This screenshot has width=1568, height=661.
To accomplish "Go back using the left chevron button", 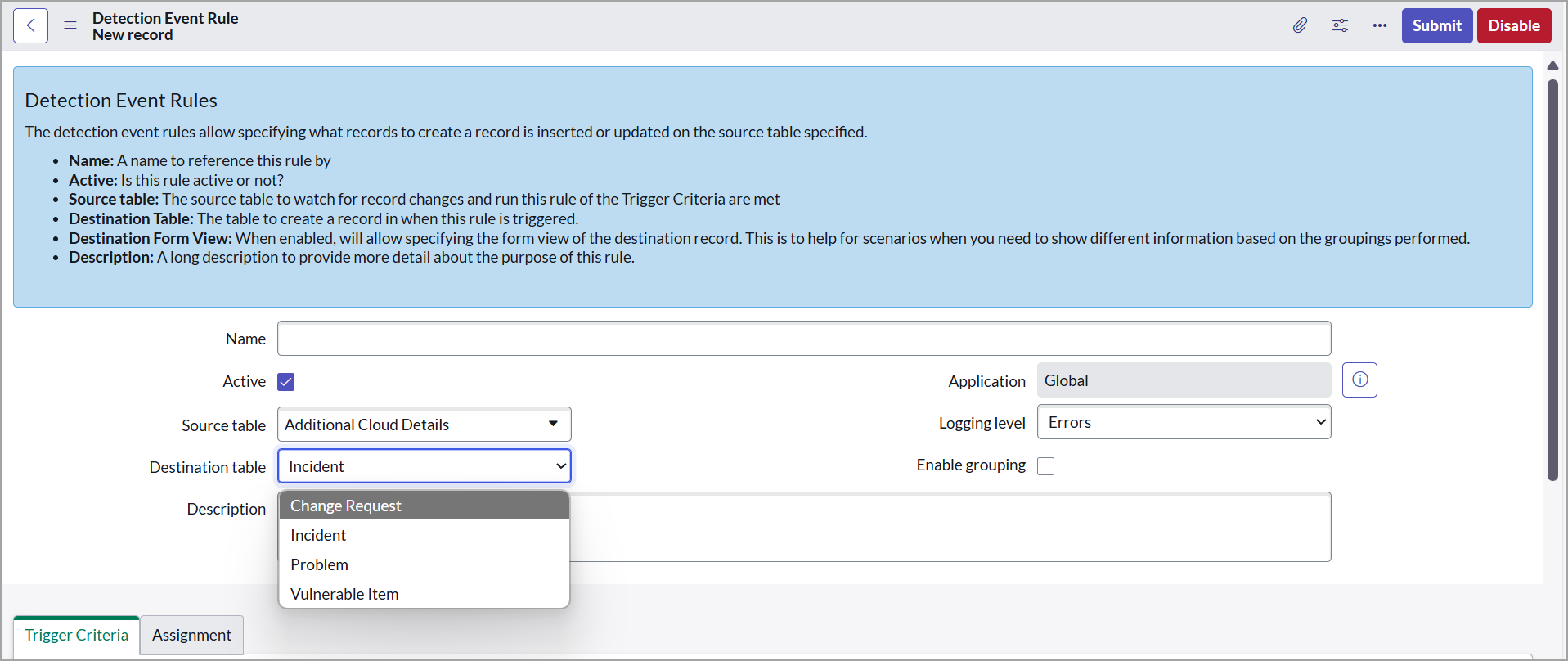I will [30, 25].
